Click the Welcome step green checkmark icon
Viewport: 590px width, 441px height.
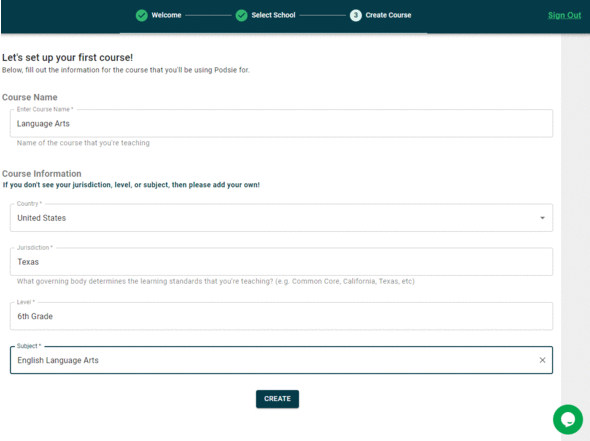click(141, 15)
